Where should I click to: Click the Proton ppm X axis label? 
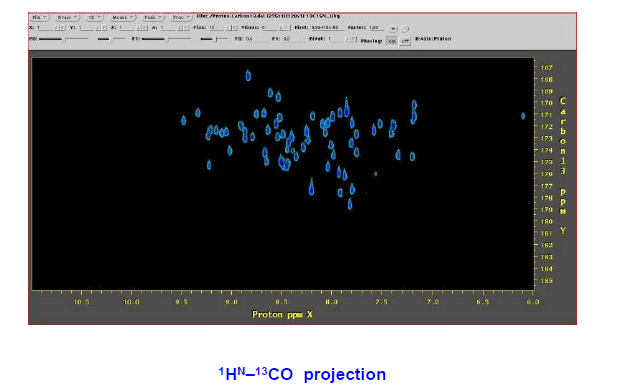282,314
